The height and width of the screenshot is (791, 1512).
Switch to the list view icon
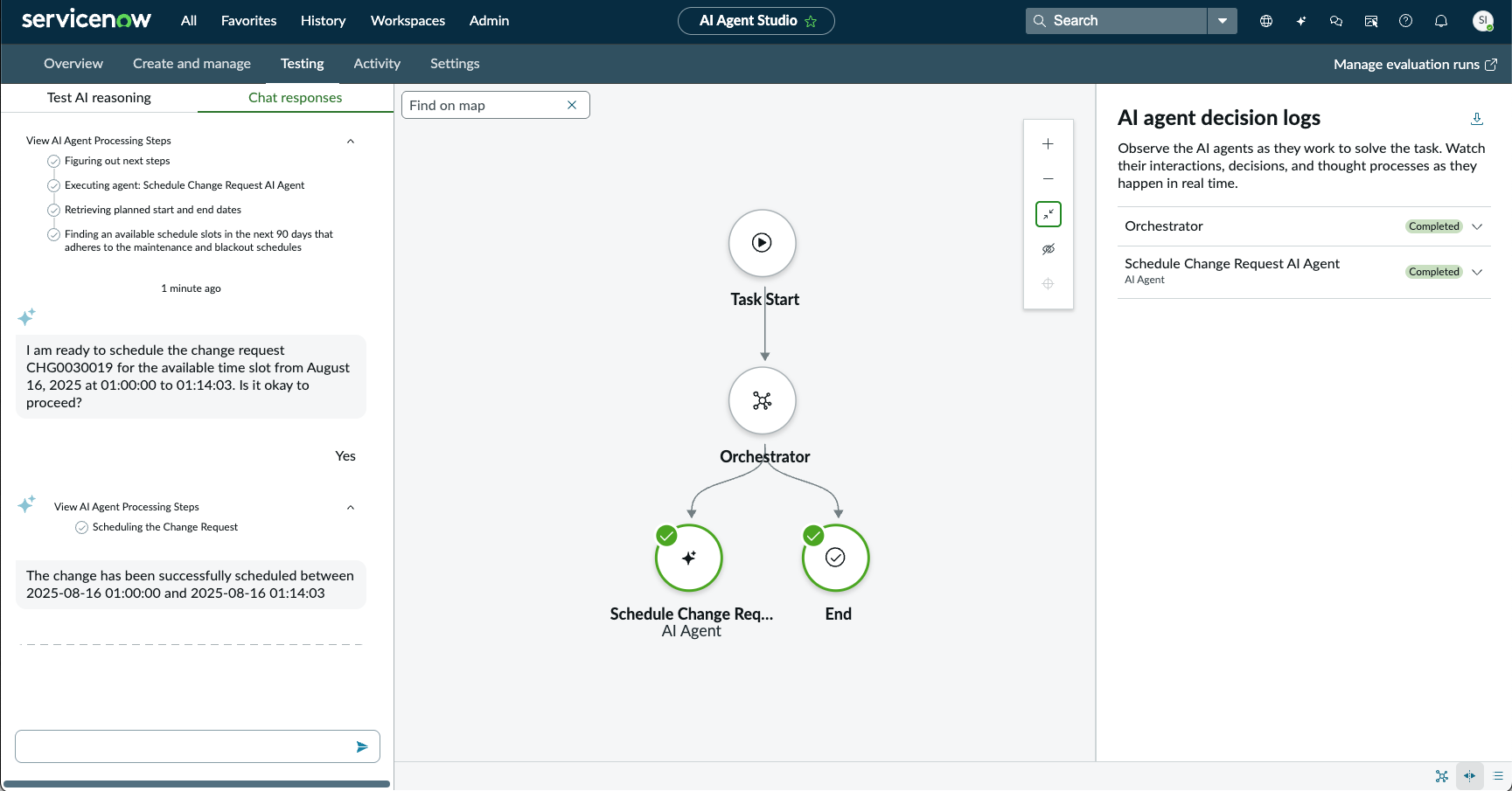[1498, 776]
